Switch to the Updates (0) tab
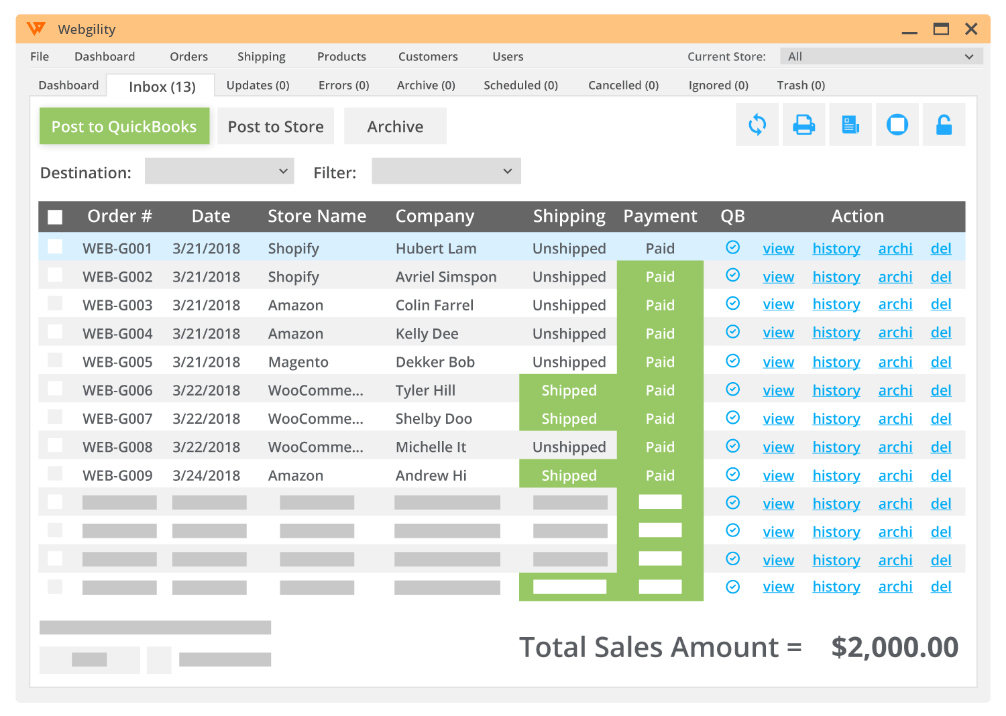Screen dimensions: 1006x716 [x=258, y=85]
